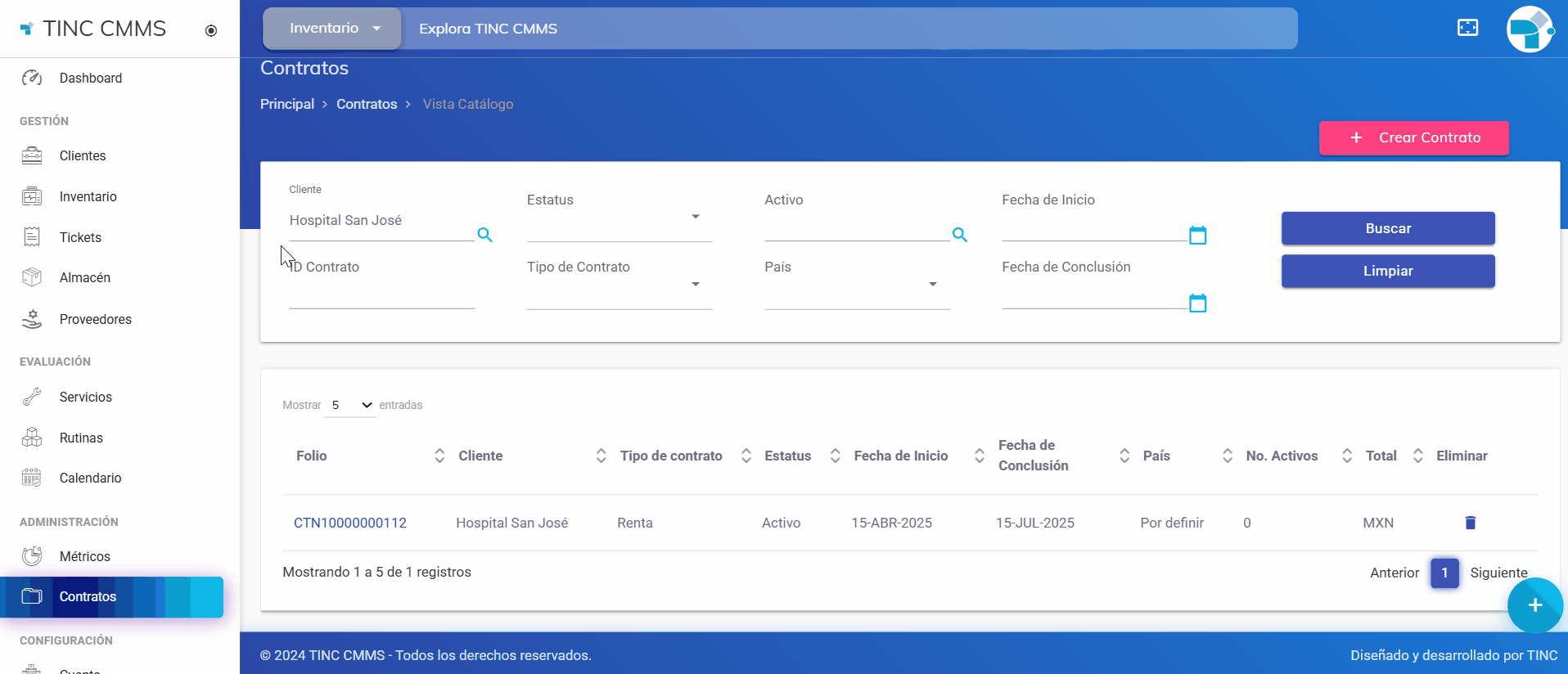Open the Mostrar entries count dropdown
1568x674 pixels.
[x=350, y=406]
